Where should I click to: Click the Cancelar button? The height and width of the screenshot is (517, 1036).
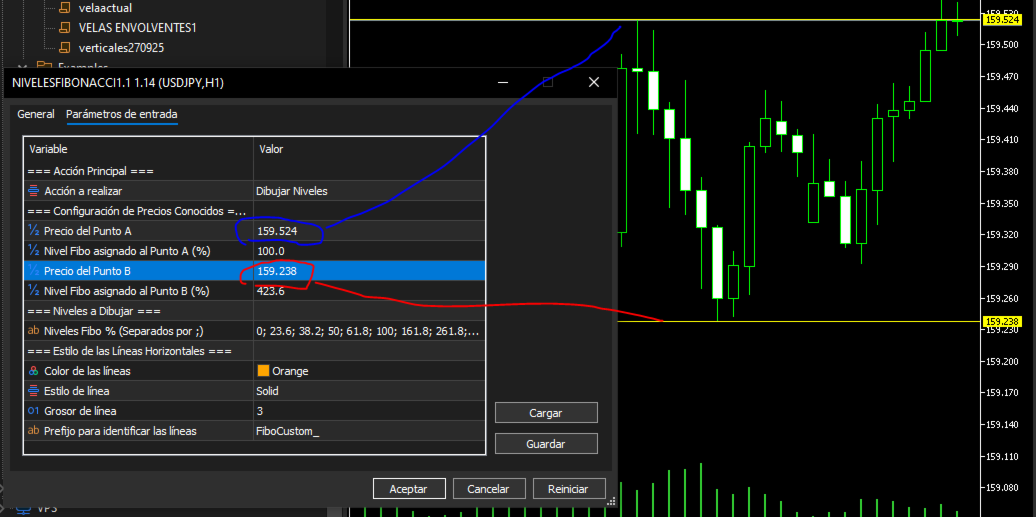(x=488, y=489)
